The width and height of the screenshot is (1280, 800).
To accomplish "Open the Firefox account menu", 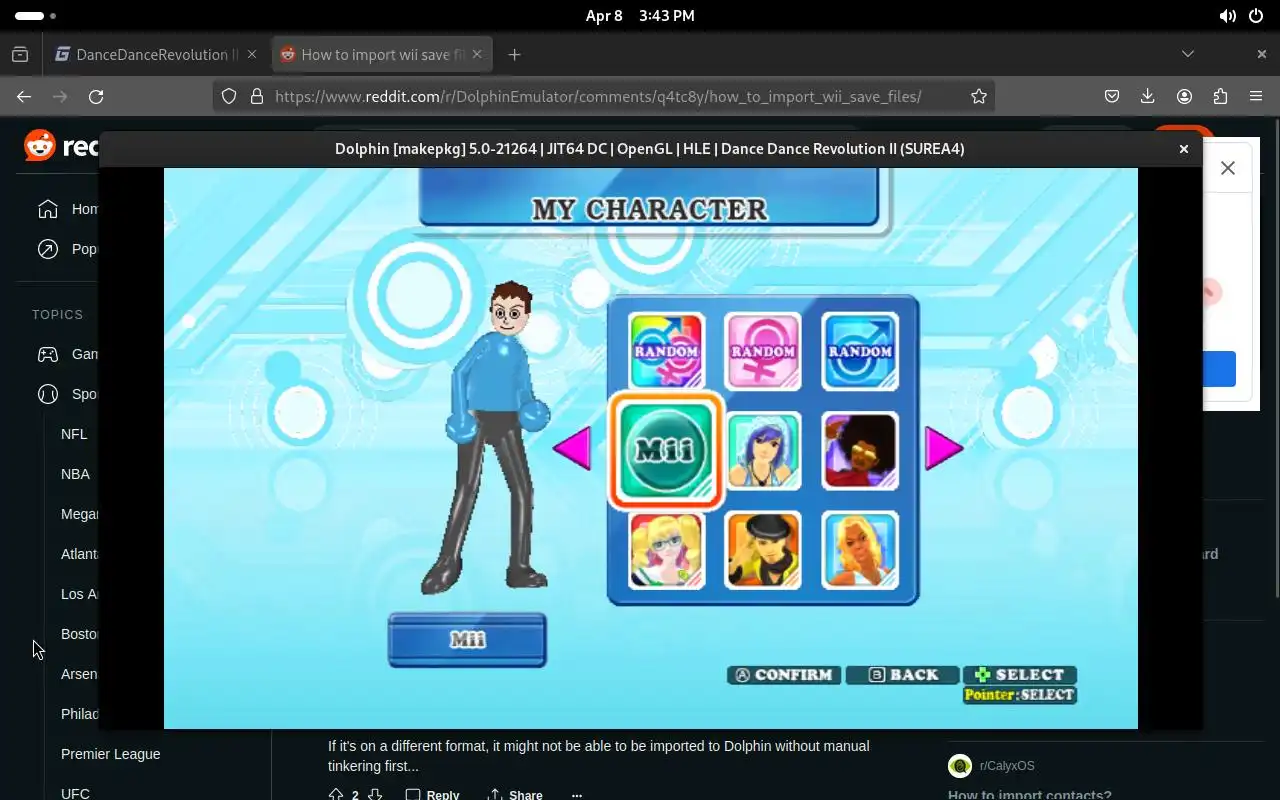I will coord(1184,96).
